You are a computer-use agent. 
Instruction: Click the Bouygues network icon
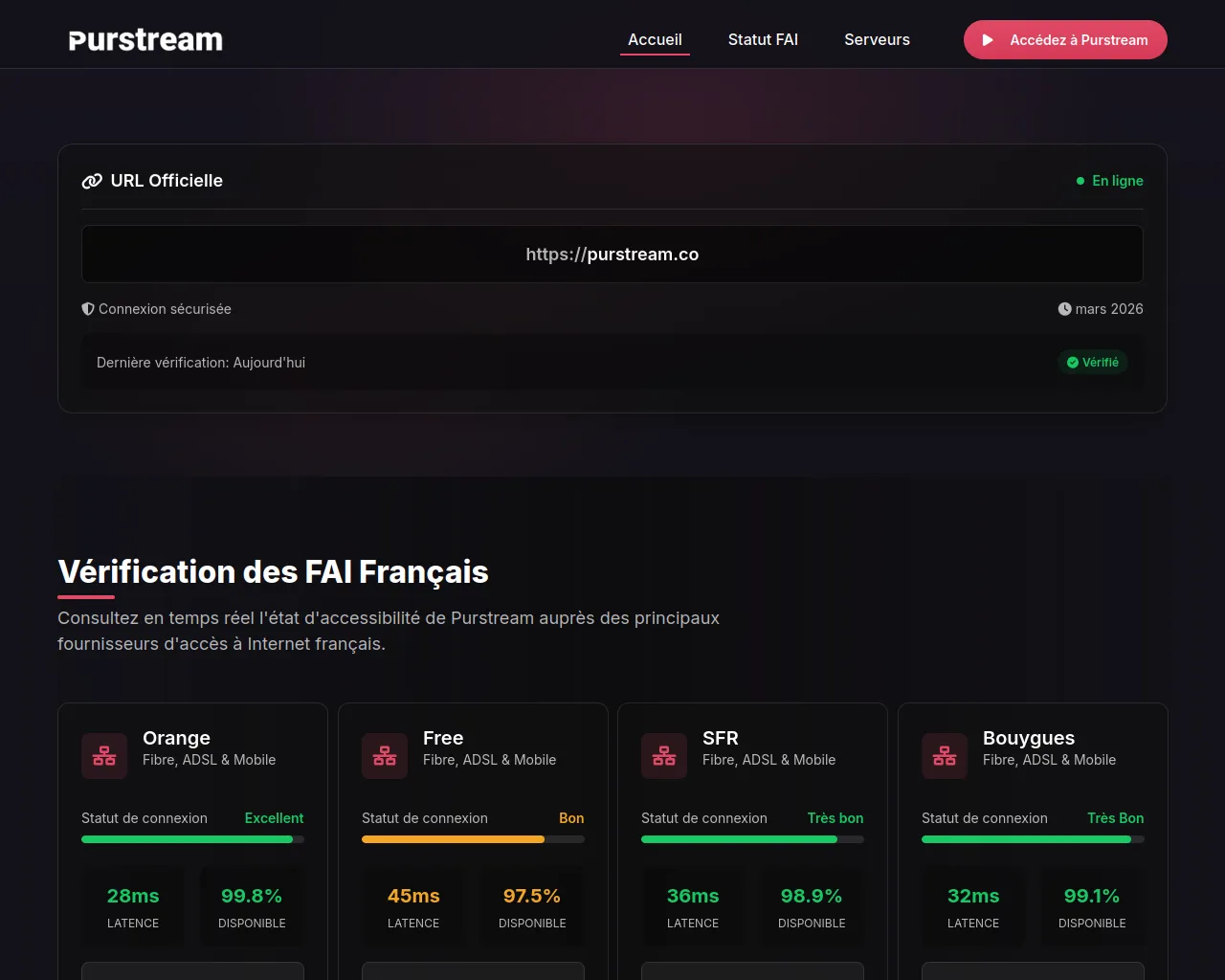[945, 756]
